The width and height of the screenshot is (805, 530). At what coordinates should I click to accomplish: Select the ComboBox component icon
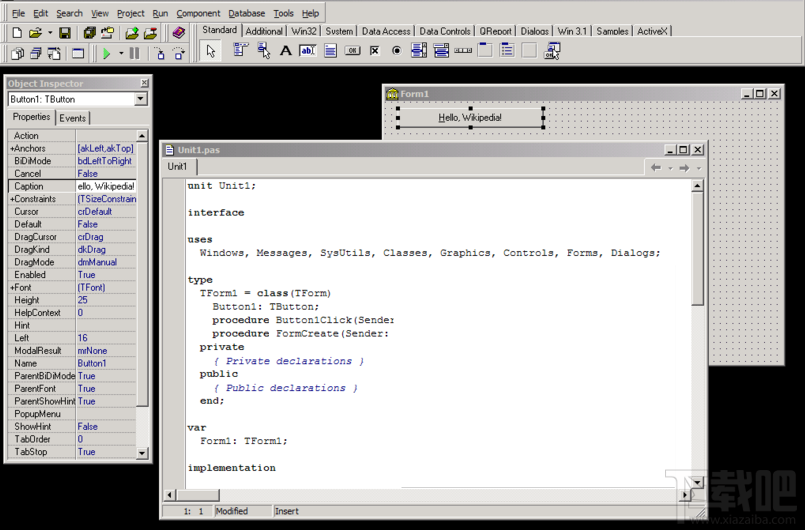[x=441, y=50]
